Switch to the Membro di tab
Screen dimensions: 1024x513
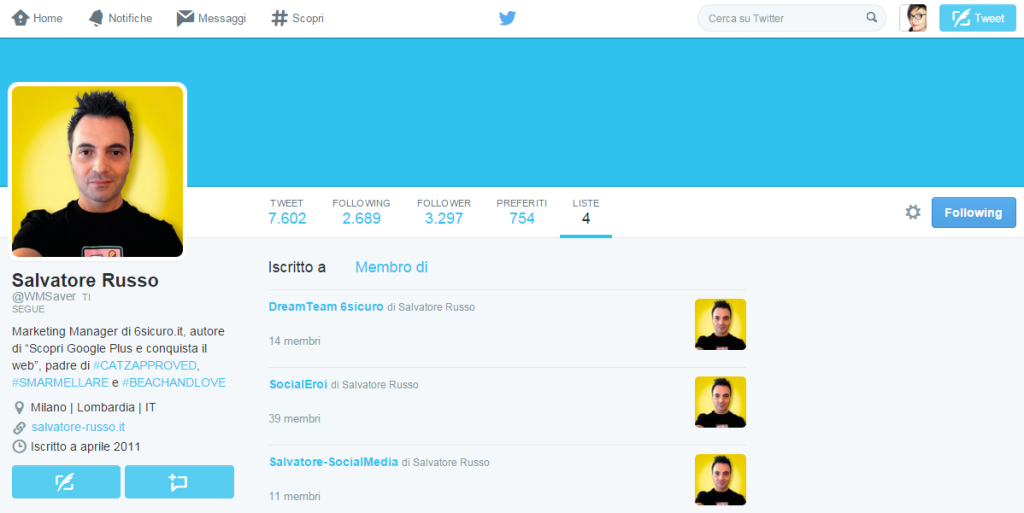coord(391,267)
